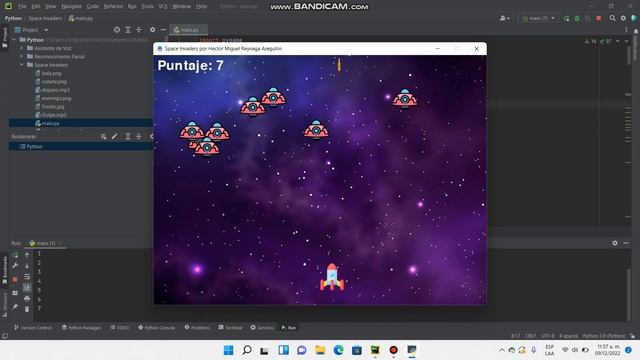Hide the Run tool window
This screenshot has width=640, height=360.
point(626,243)
